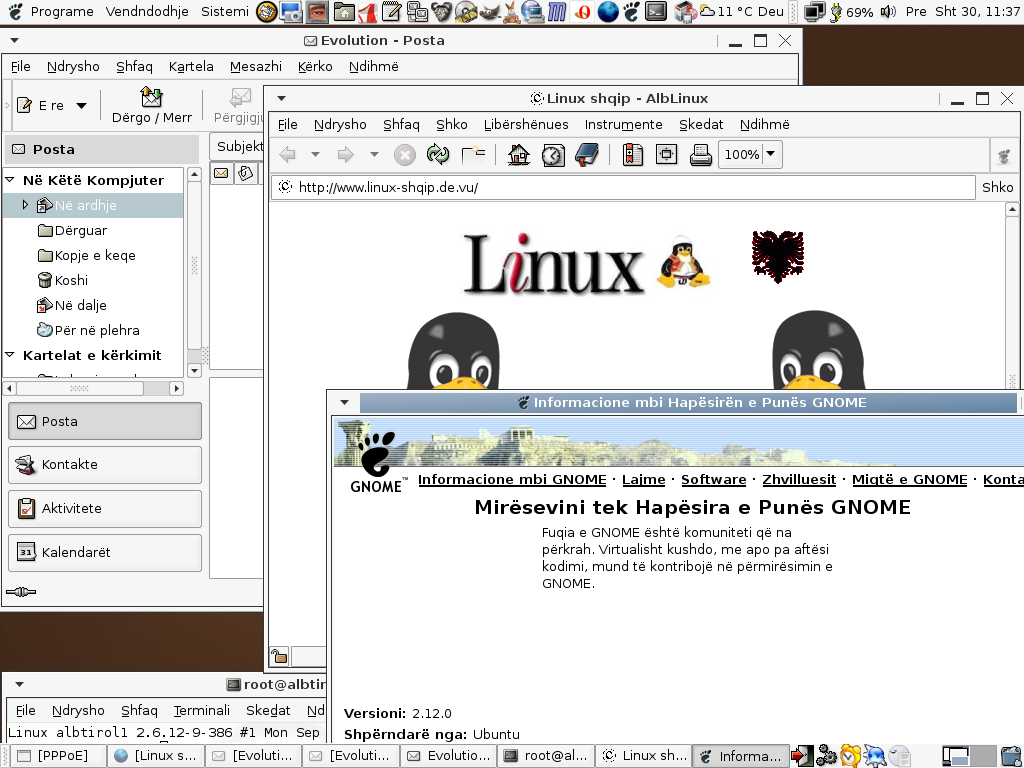Switch to root@al... terminal in taskbar

tap(547, 756)
